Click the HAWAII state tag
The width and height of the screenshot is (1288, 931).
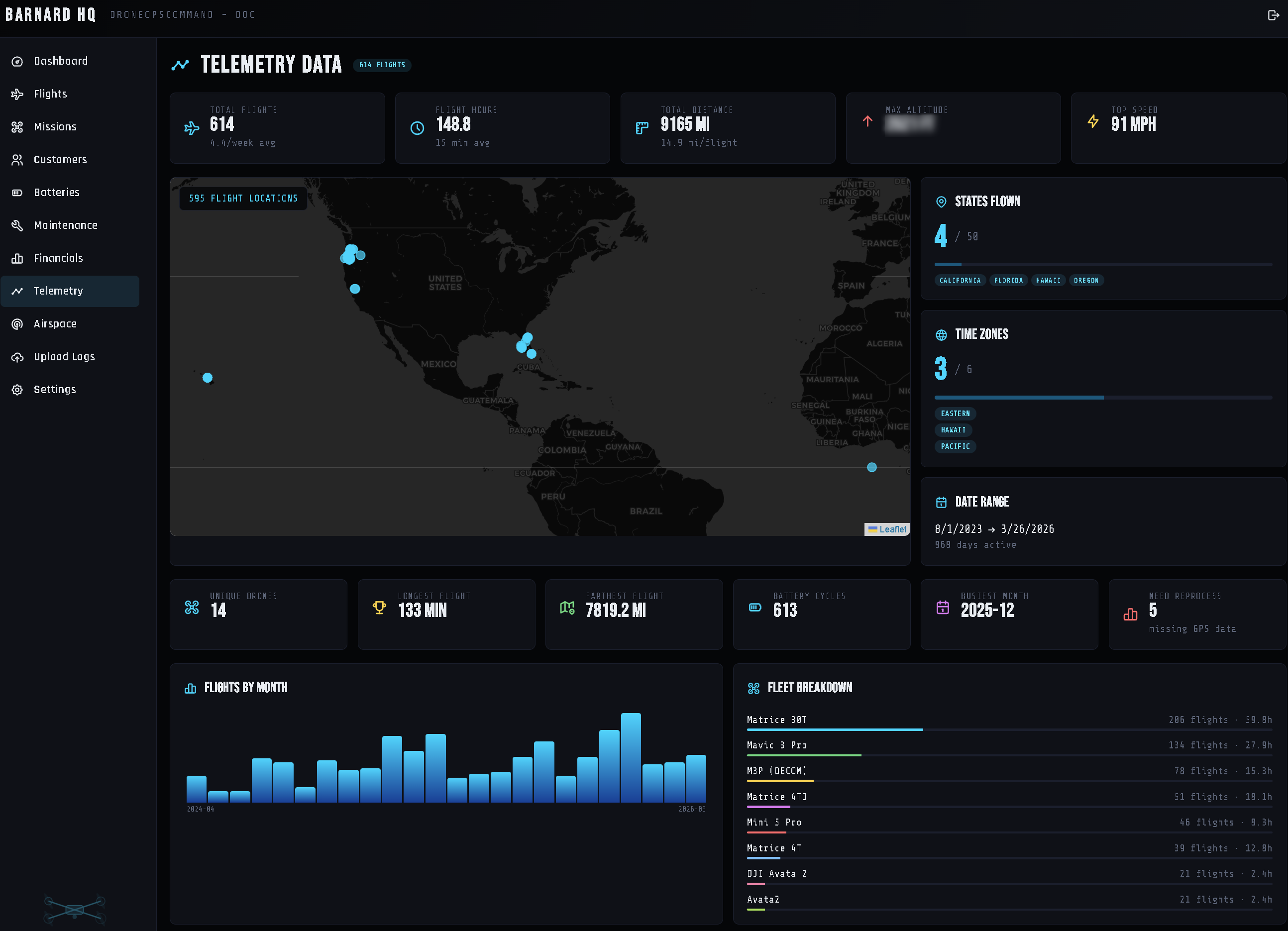pos(1048,281)
